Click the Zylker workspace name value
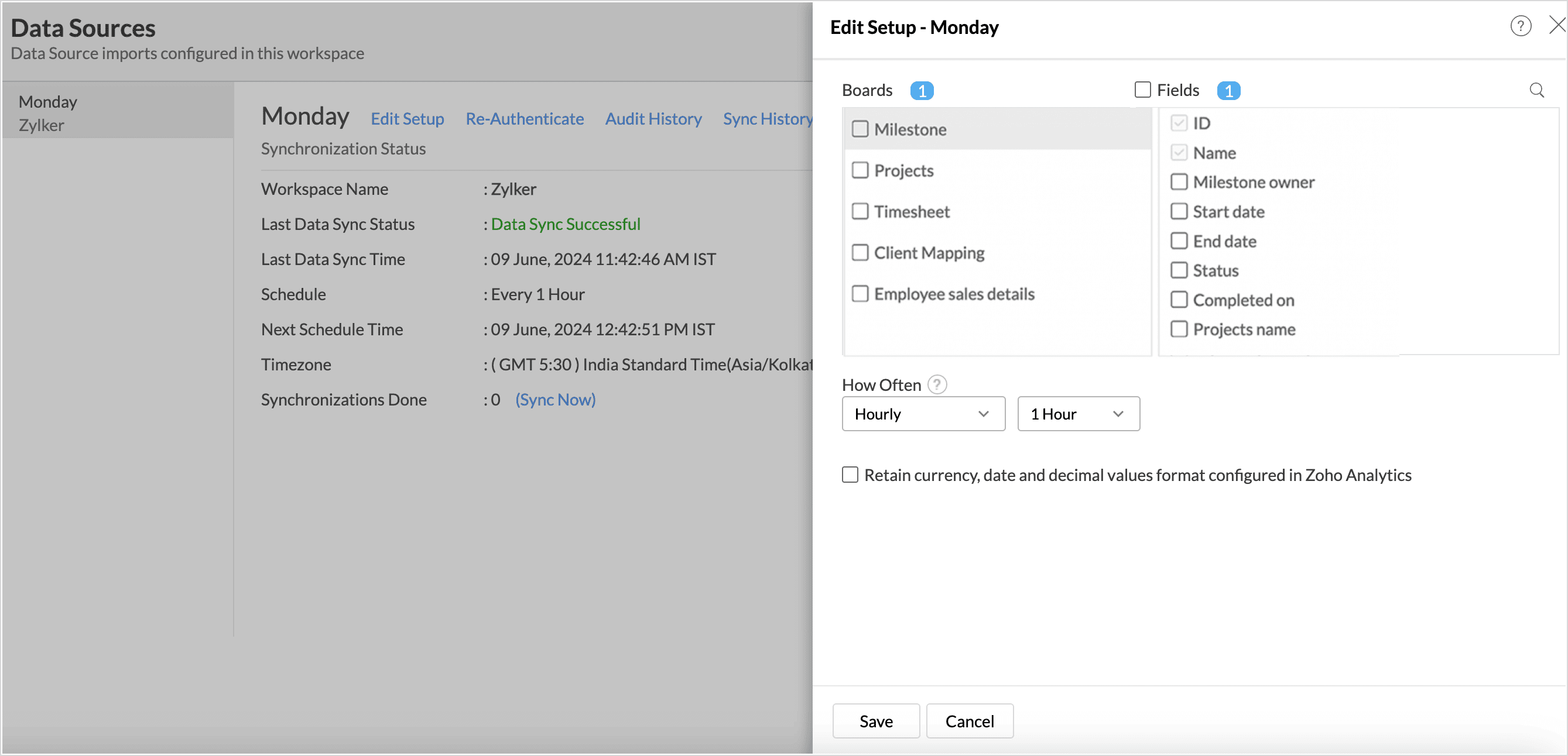 tap(513, 189)
